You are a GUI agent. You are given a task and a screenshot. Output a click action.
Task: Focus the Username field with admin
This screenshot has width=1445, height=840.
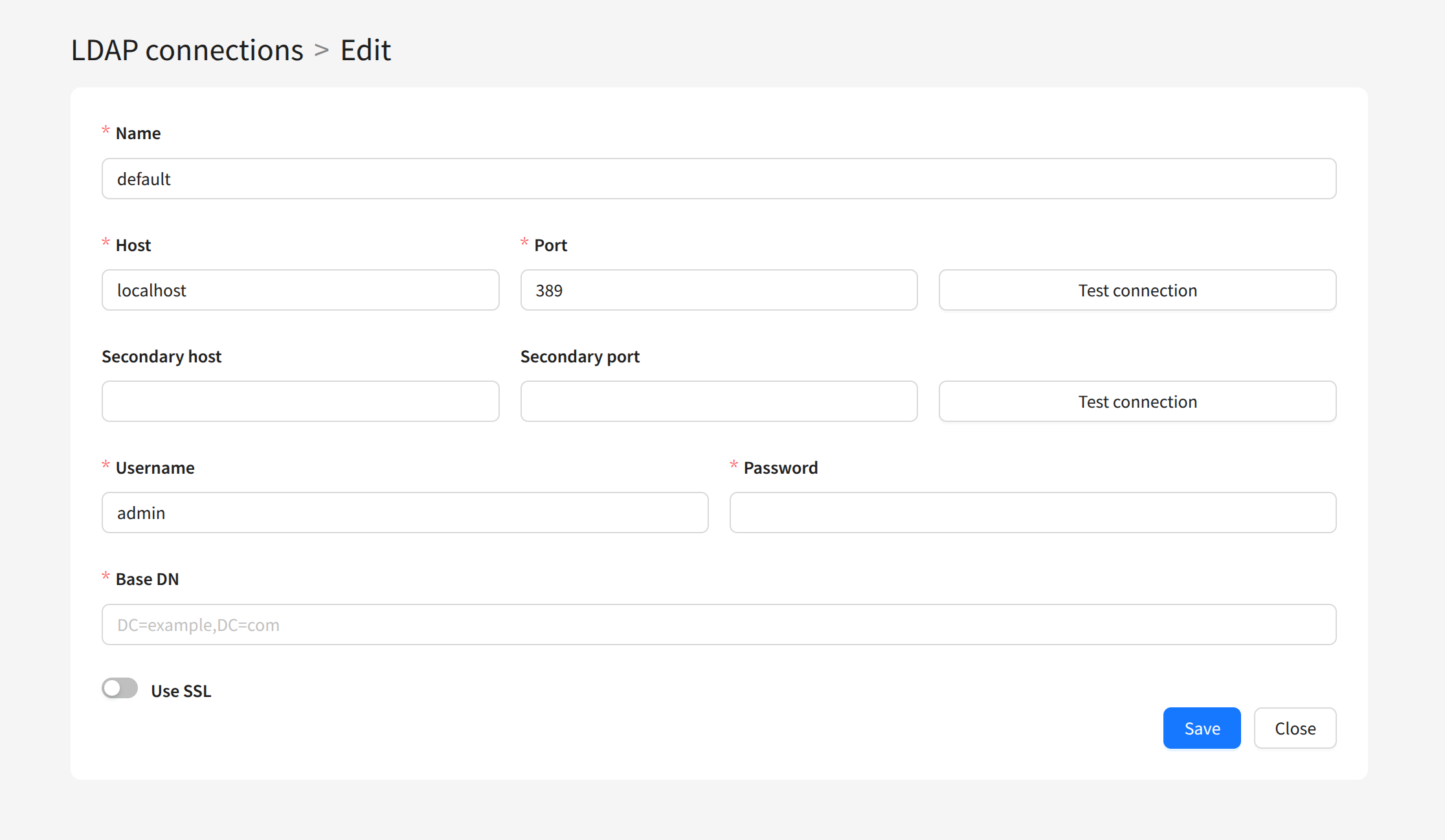click(x=405, y=513)
